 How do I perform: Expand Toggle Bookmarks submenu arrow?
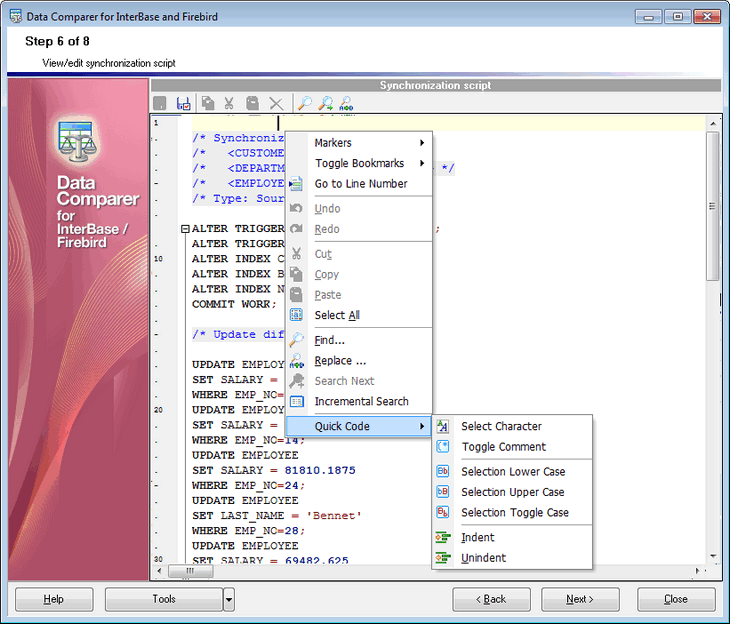422,163
